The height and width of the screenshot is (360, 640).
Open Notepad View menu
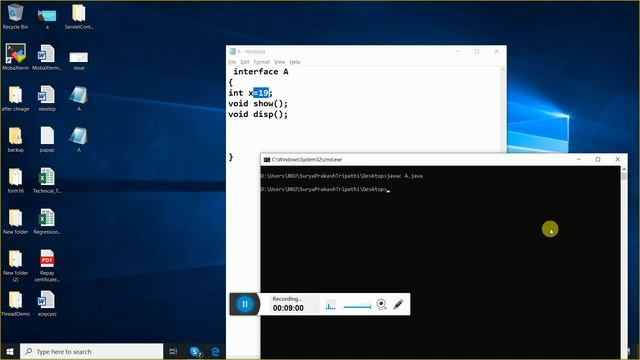click(x=279, y=62)
